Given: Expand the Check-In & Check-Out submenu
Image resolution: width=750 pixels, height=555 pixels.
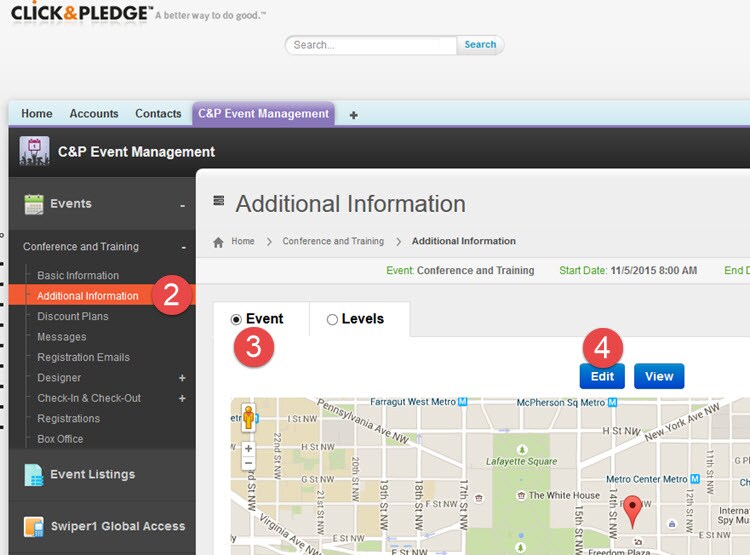Looking at the screenshot, I should pyautogui.click(x=182, y=398).
